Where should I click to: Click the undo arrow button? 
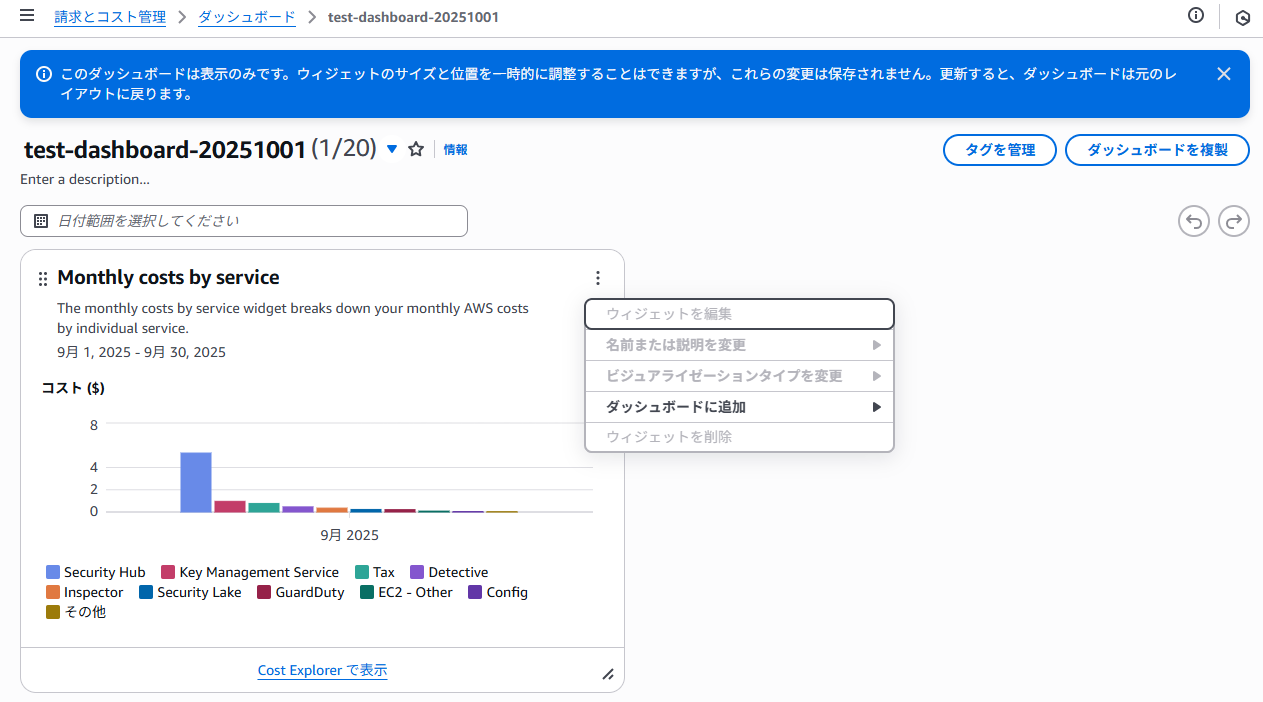pos(1193,221)
